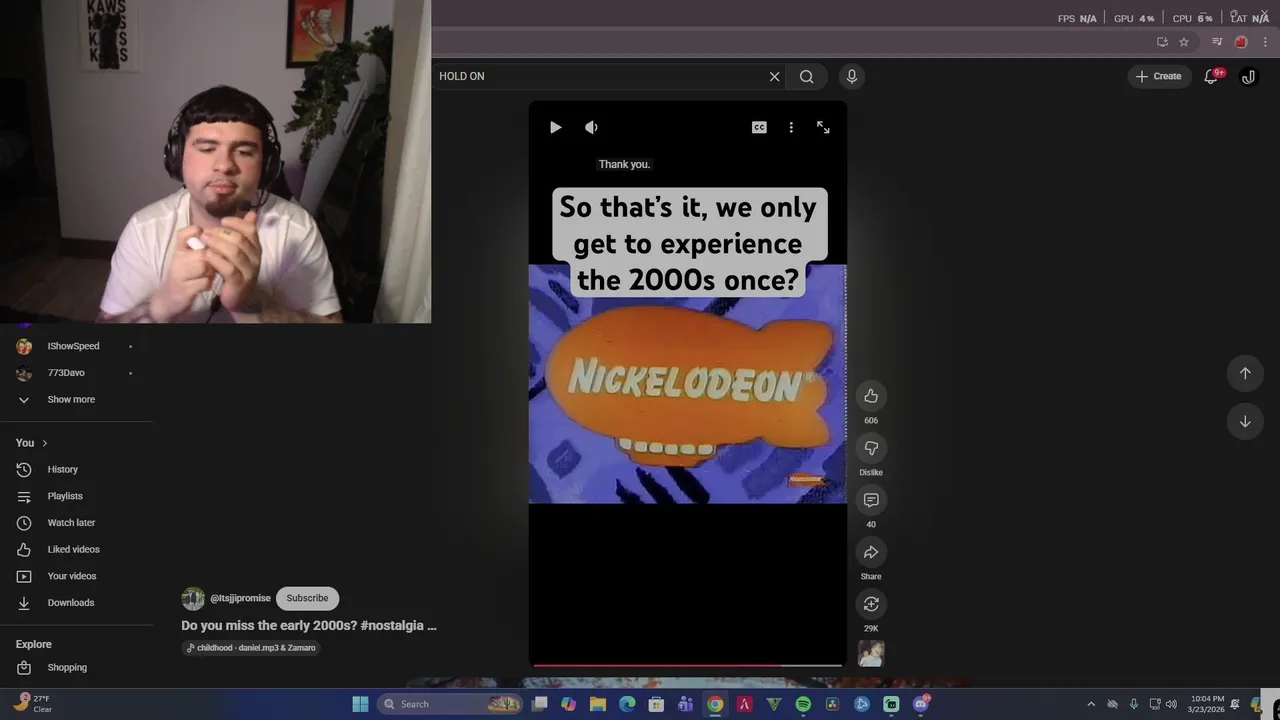This screenshot has height=720, width=1280.
Task: Dislike this Short
Action: pos(871,448)
